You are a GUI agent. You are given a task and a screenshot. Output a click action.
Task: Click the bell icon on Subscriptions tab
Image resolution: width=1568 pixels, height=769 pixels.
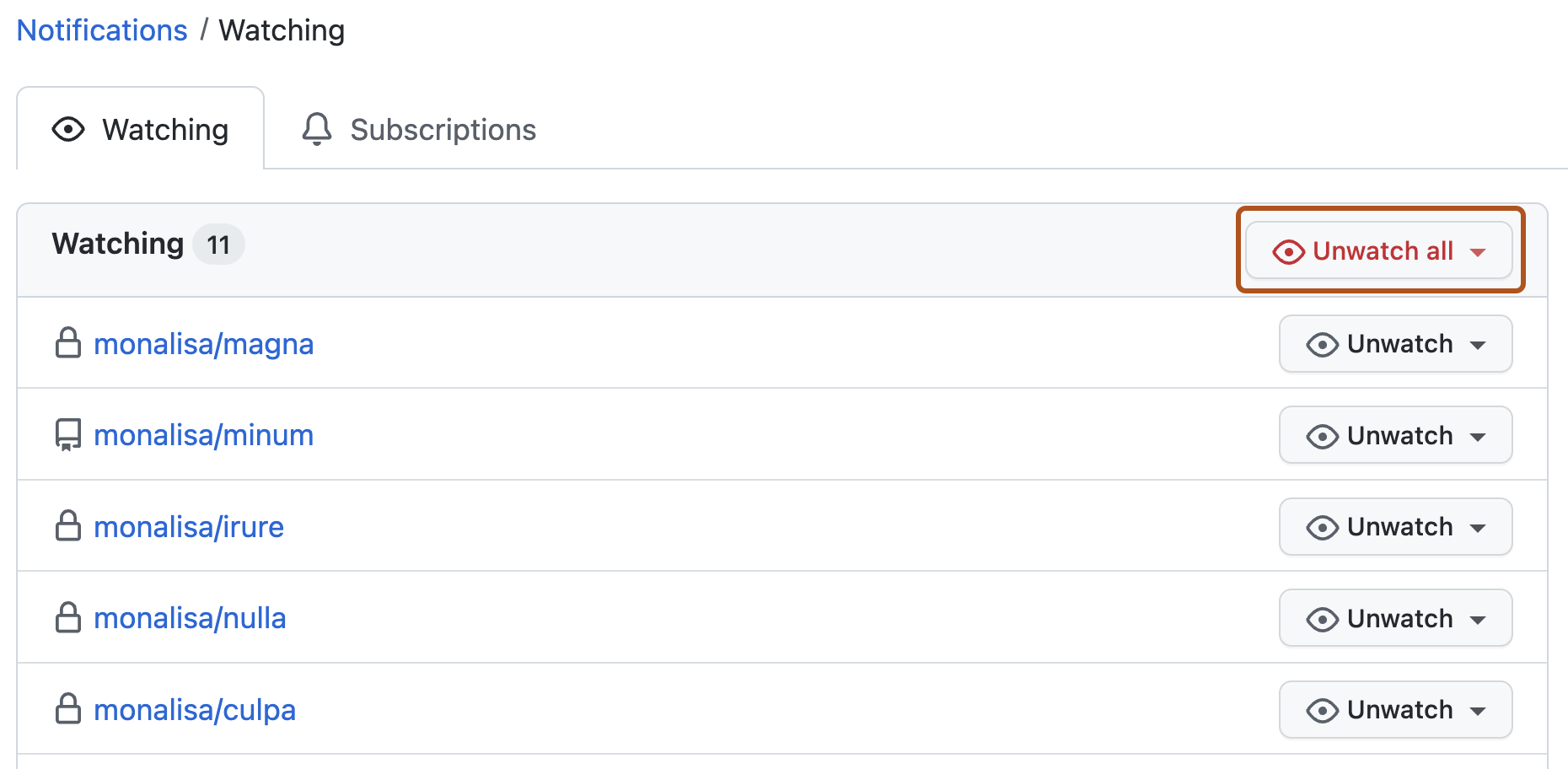(x=317, y=129)
